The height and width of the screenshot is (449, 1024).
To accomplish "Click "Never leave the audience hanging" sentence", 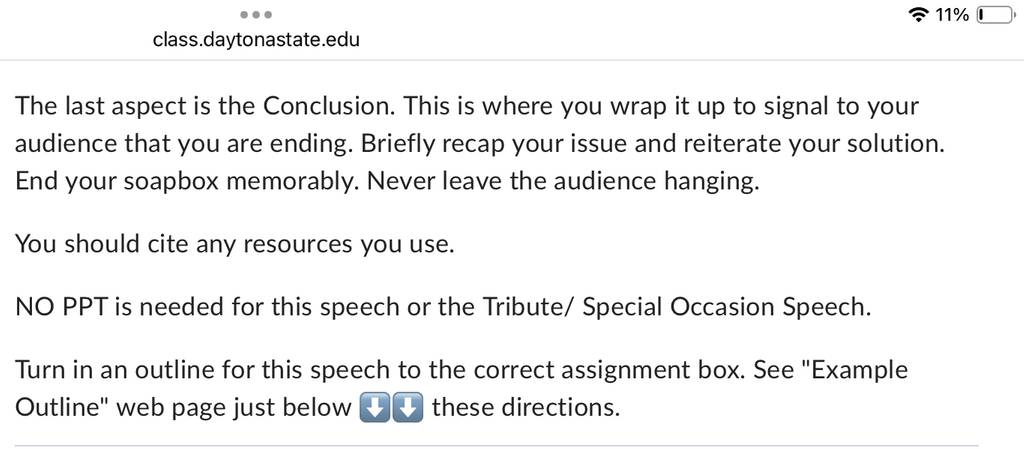I will coord(563,182).
